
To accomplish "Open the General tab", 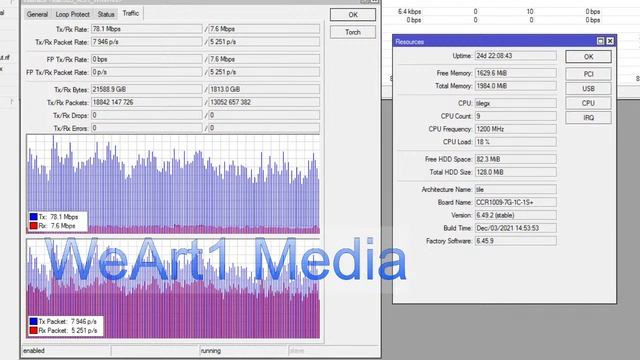I will 37,14.
